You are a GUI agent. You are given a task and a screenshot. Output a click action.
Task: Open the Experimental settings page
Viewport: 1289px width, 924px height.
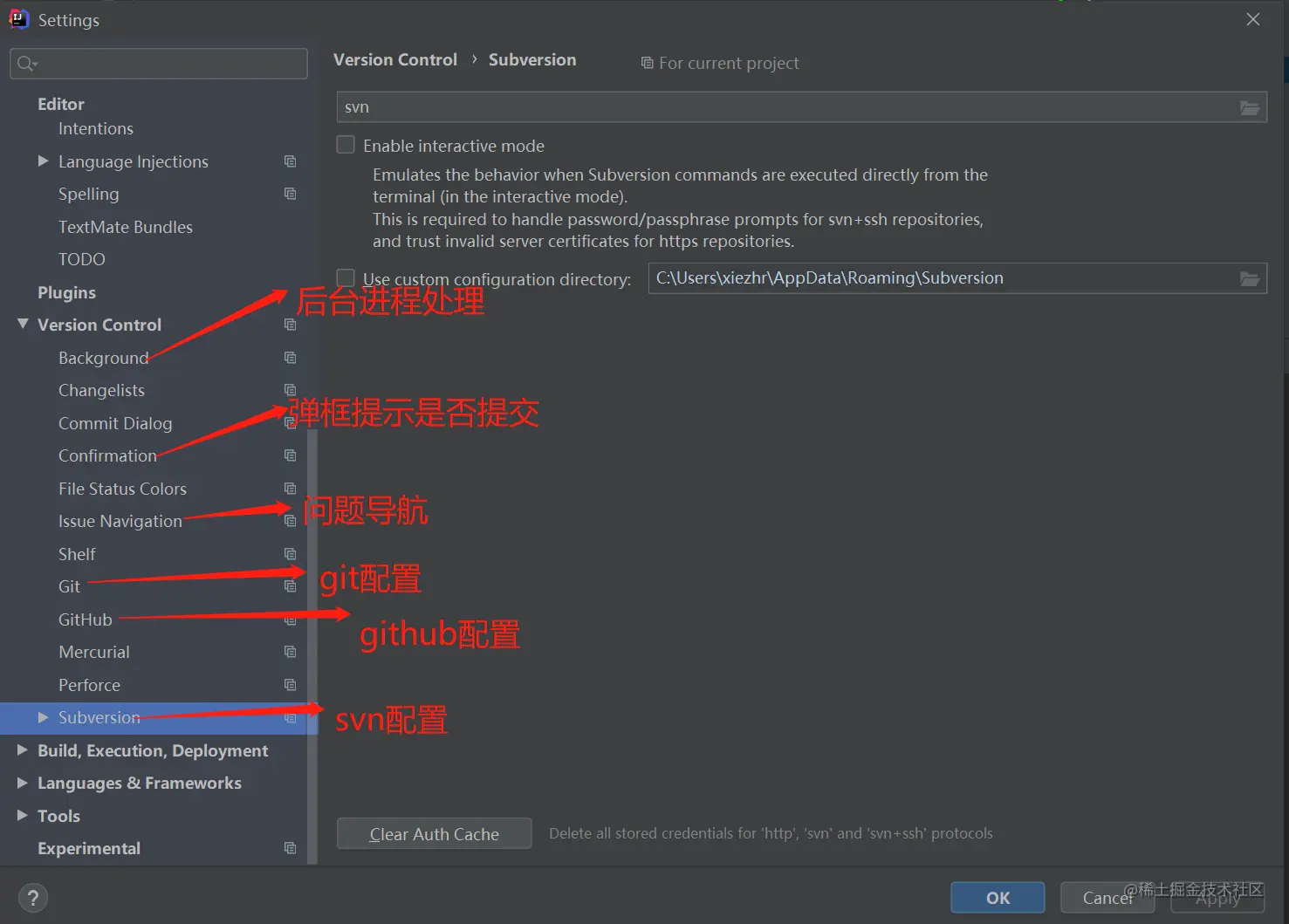89,848
